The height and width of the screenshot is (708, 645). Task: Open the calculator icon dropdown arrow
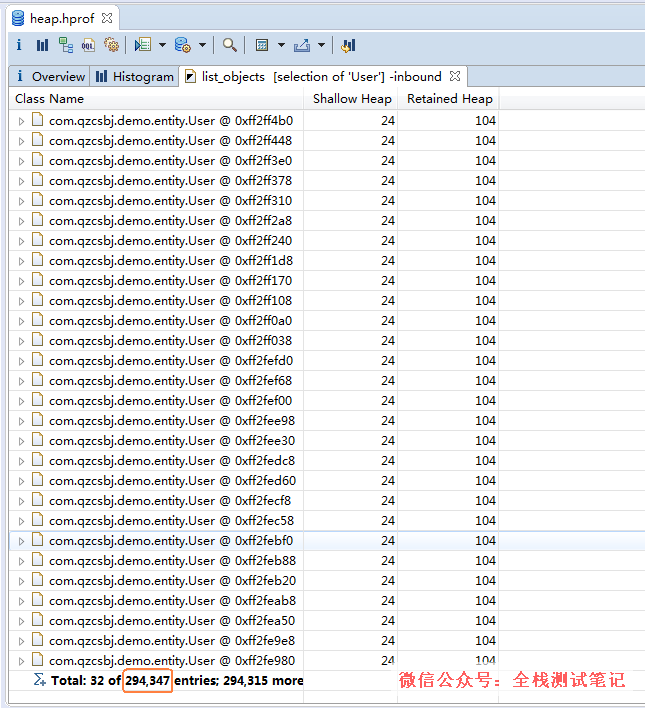[x=281, y=45]
